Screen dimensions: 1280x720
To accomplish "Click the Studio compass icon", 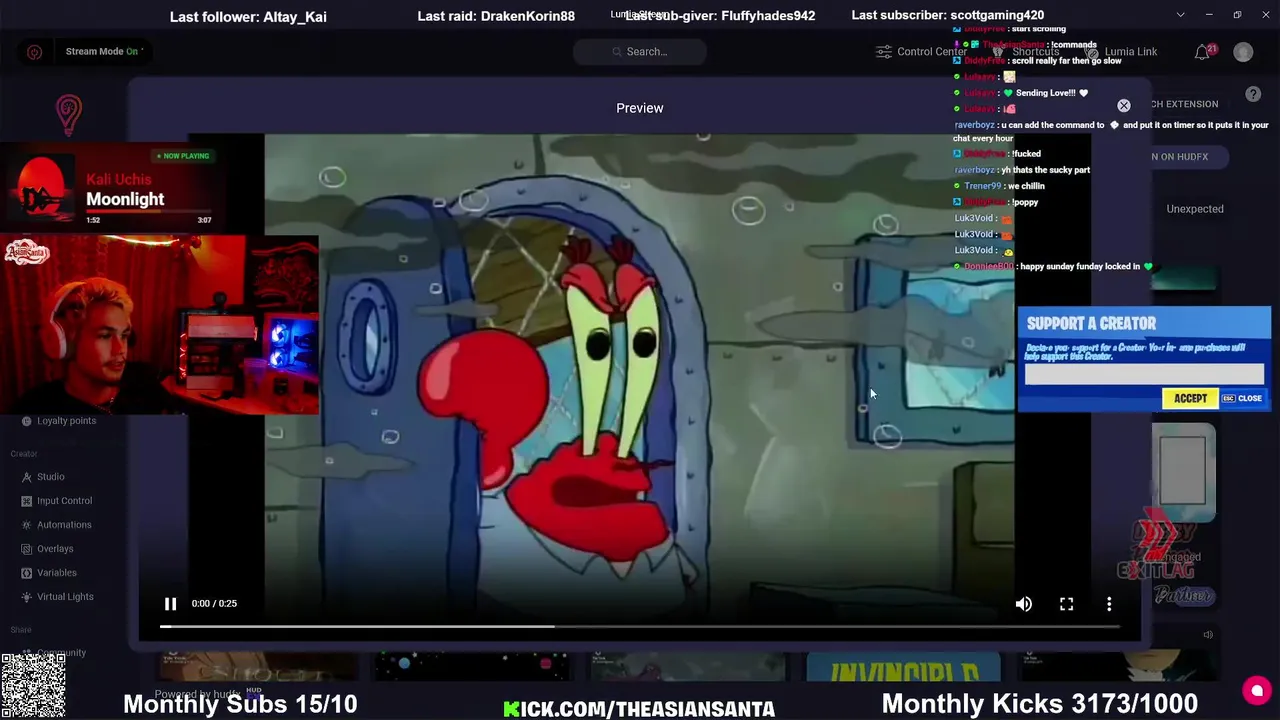I will (x=27, y=477).
